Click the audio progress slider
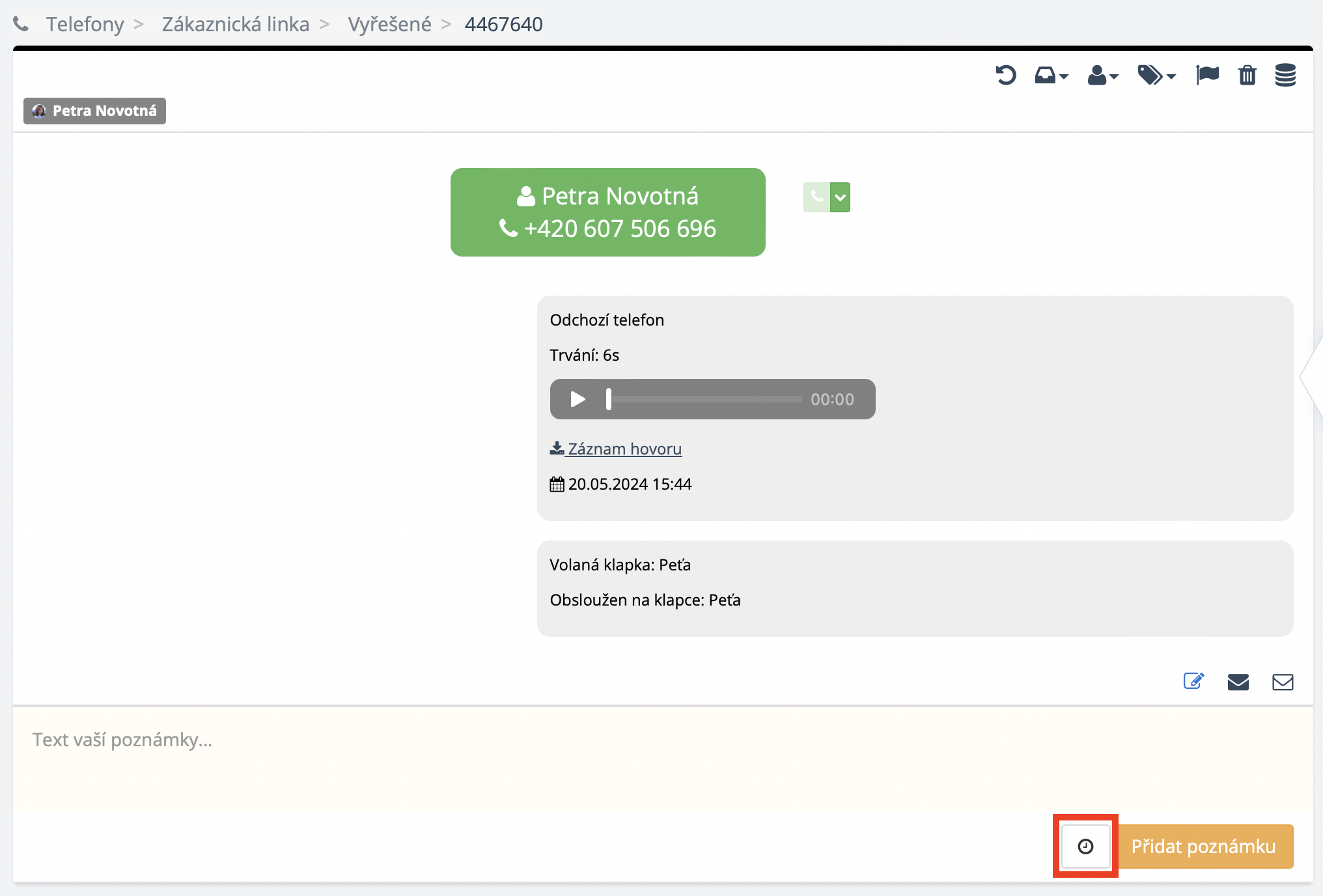1323x896 pixels. [x=706, y=399]
